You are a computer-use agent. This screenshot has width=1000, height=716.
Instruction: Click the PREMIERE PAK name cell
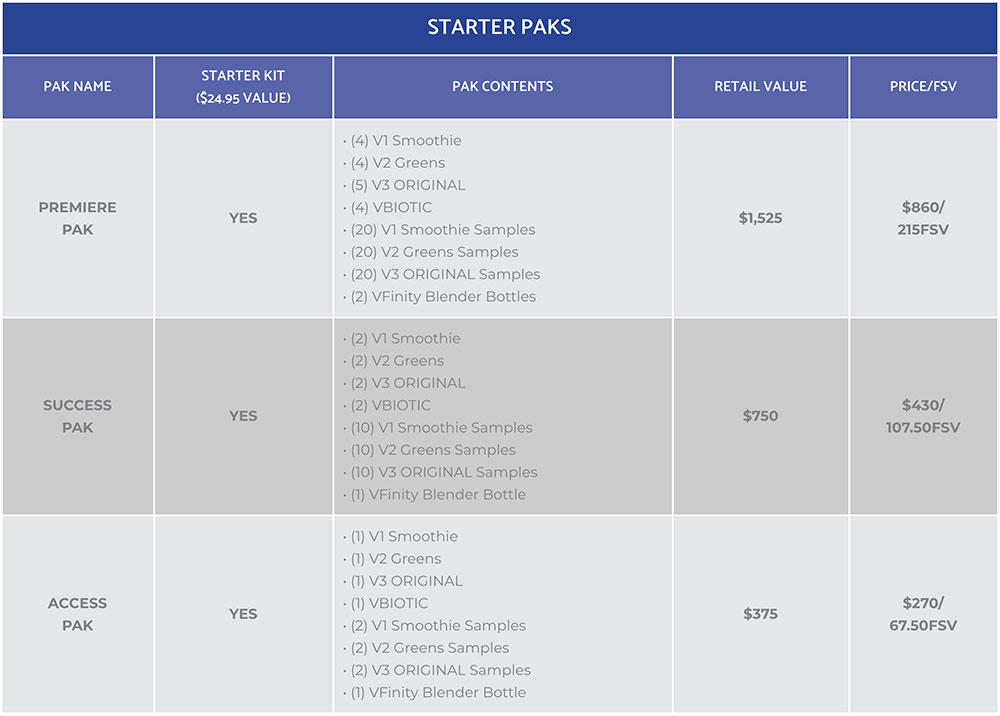tap(78, 218)
